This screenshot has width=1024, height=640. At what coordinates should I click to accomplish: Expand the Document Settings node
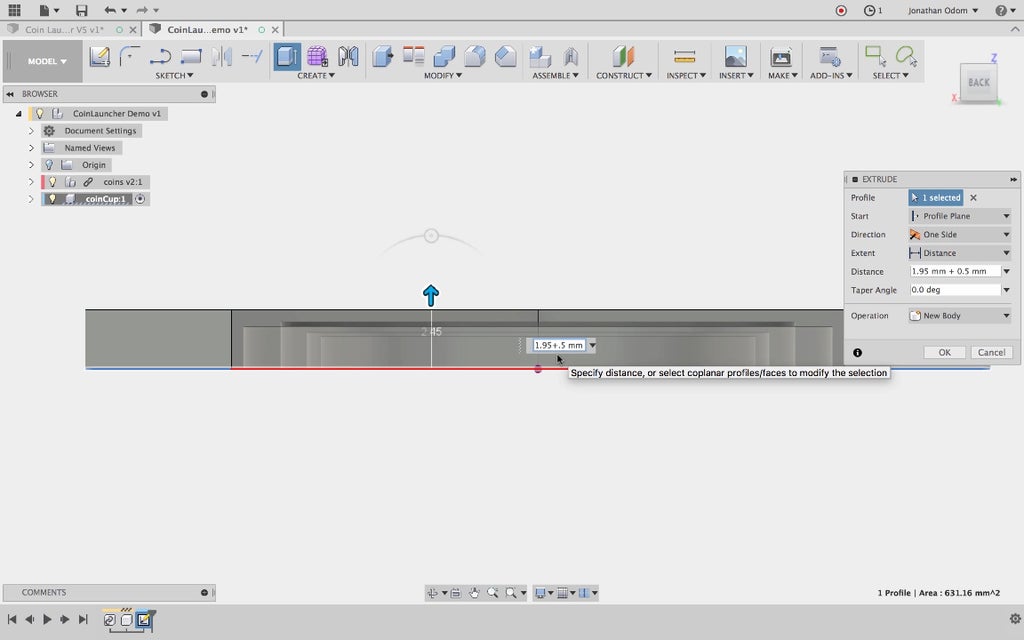(x=31, y=131)
